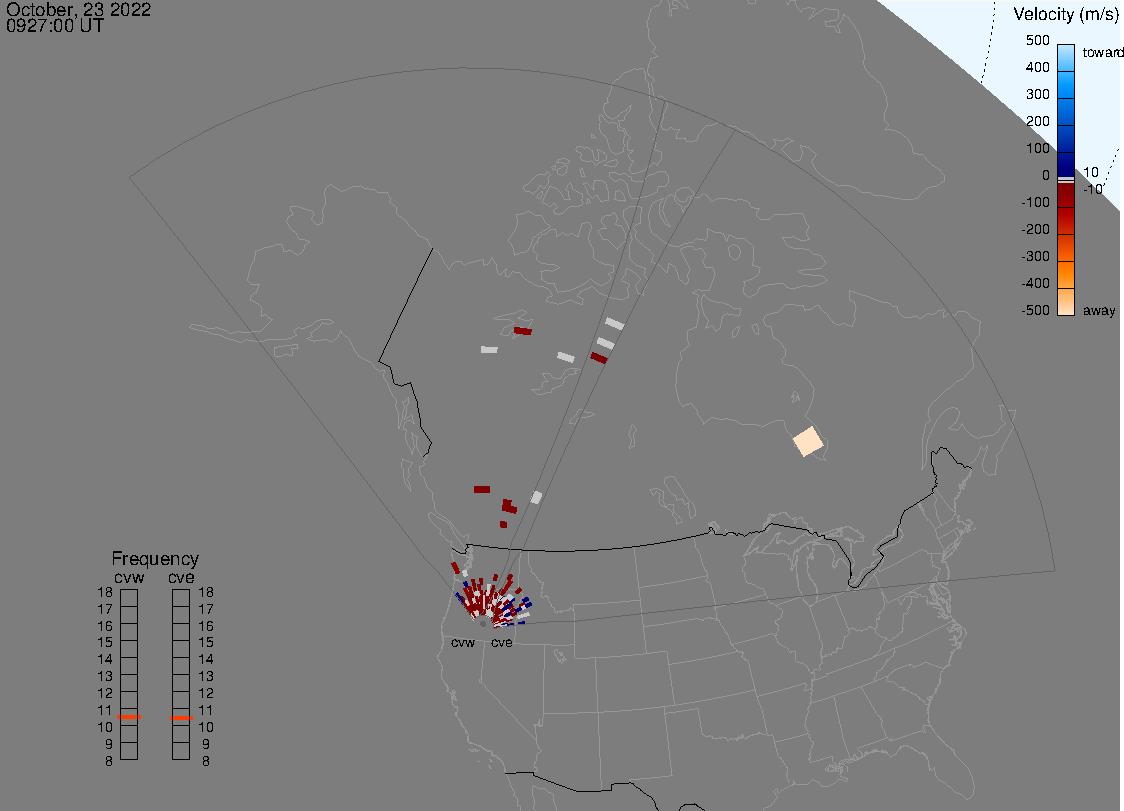
Task: Pick the 200–300 m/s blue color bar segment
Action: coord(1066,112)
